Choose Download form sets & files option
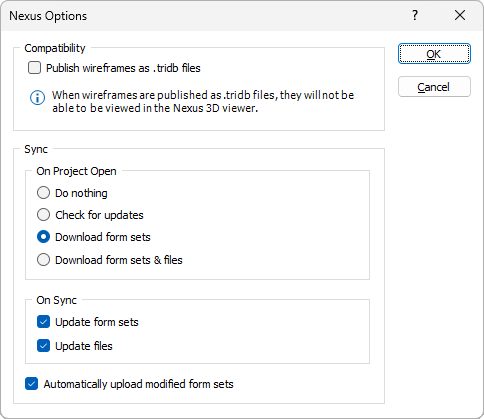 click(x=43, y=260)
